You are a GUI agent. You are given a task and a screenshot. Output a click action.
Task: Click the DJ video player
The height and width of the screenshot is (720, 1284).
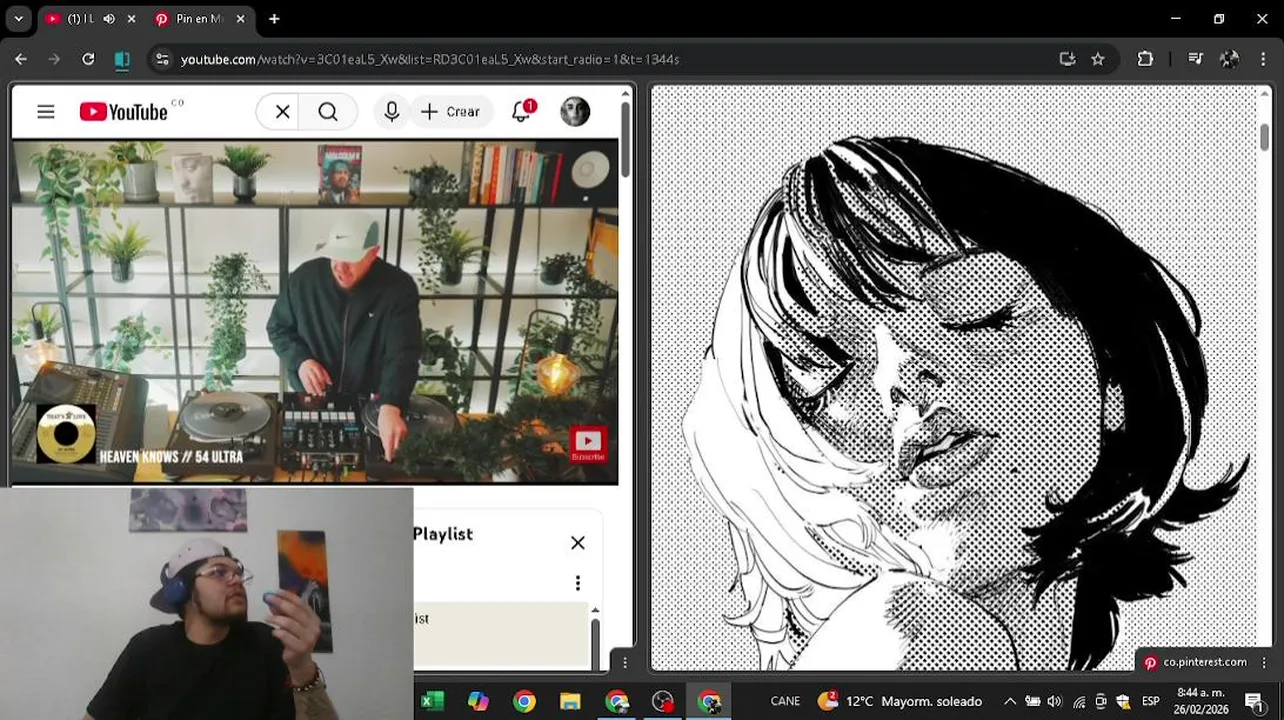[x=315, y=312]
